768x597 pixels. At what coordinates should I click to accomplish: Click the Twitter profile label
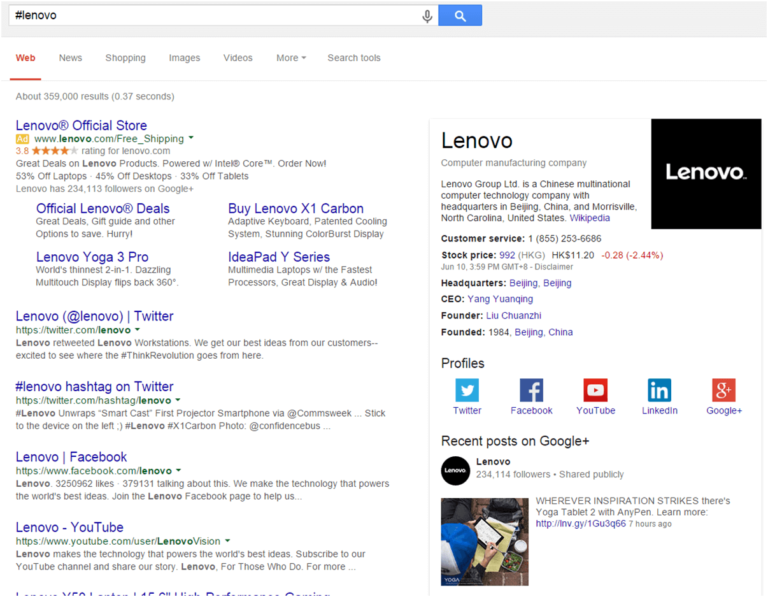point(467,411)
